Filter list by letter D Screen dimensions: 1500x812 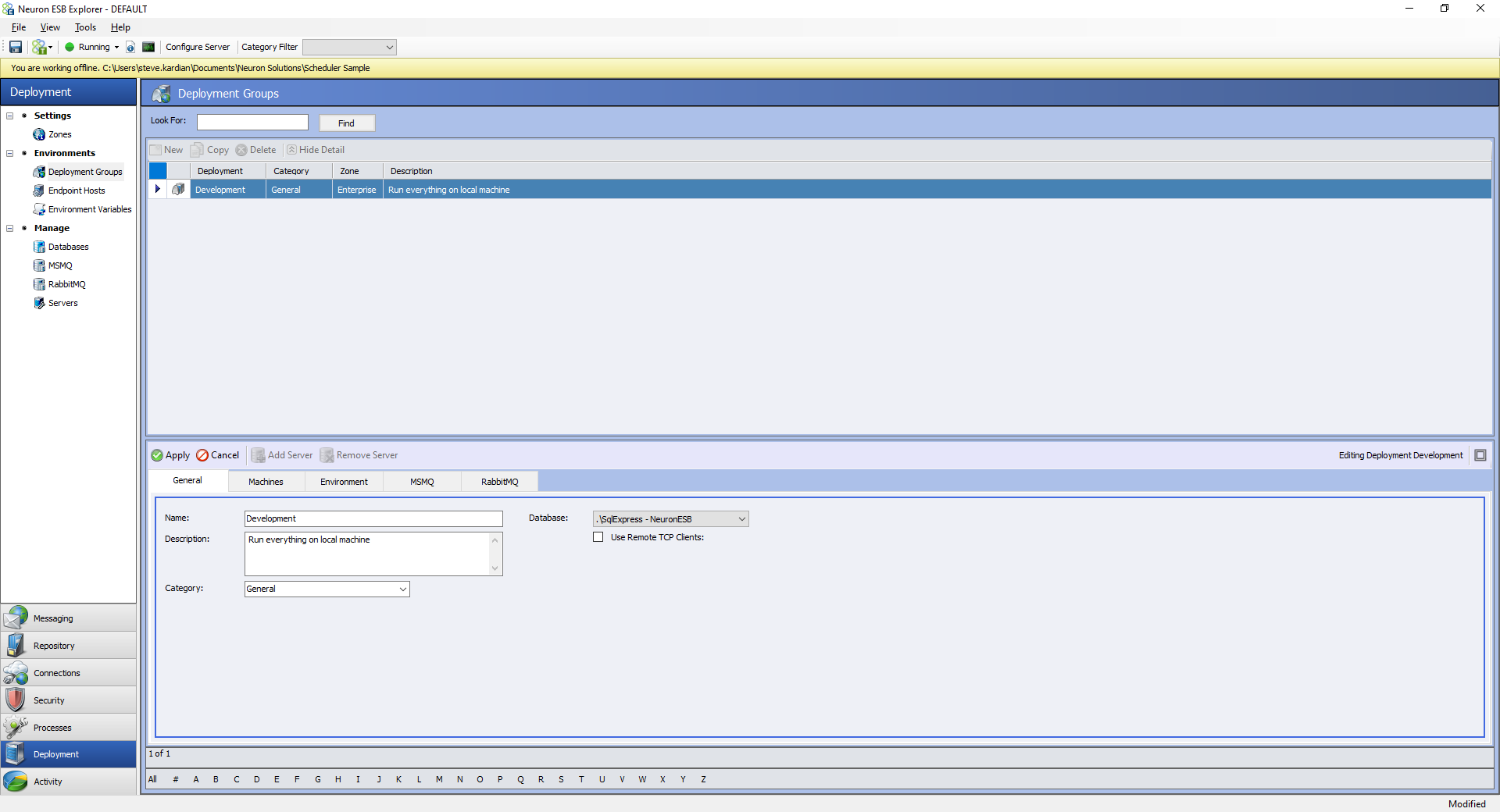[x=256, y=779]
